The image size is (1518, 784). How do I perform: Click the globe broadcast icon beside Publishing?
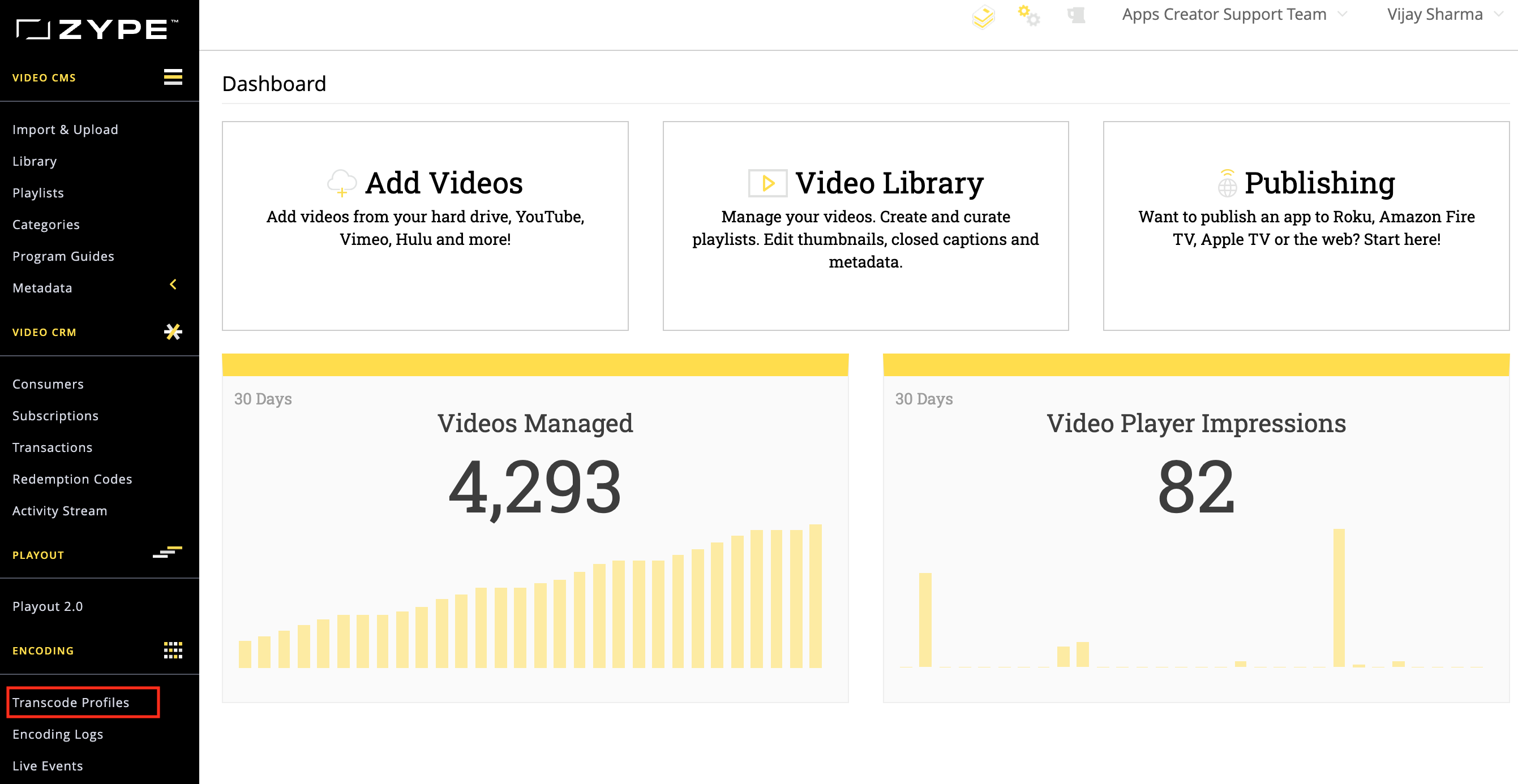point(1227,183)
